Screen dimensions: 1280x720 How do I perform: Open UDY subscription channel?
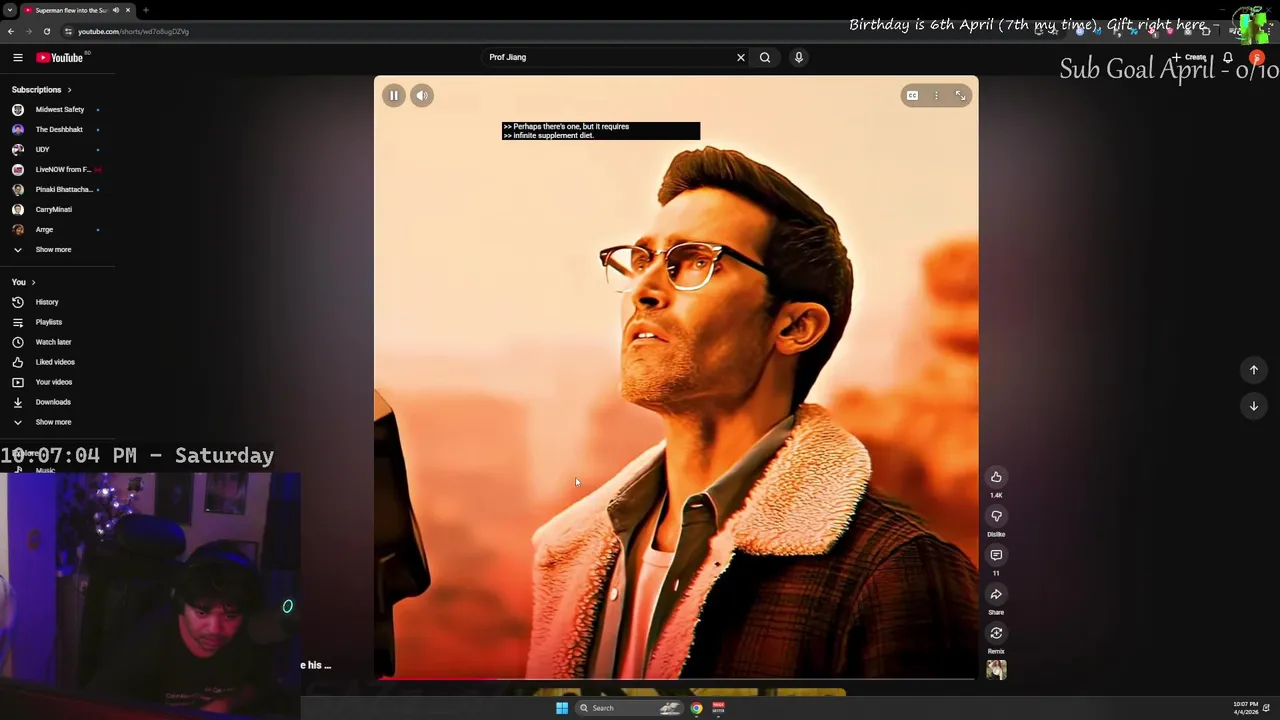pyautogui.click(x=56, y=150)
